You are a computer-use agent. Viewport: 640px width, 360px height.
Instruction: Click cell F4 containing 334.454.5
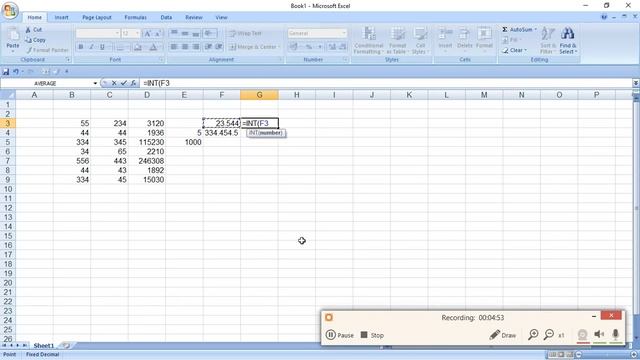tap(222, 133)
